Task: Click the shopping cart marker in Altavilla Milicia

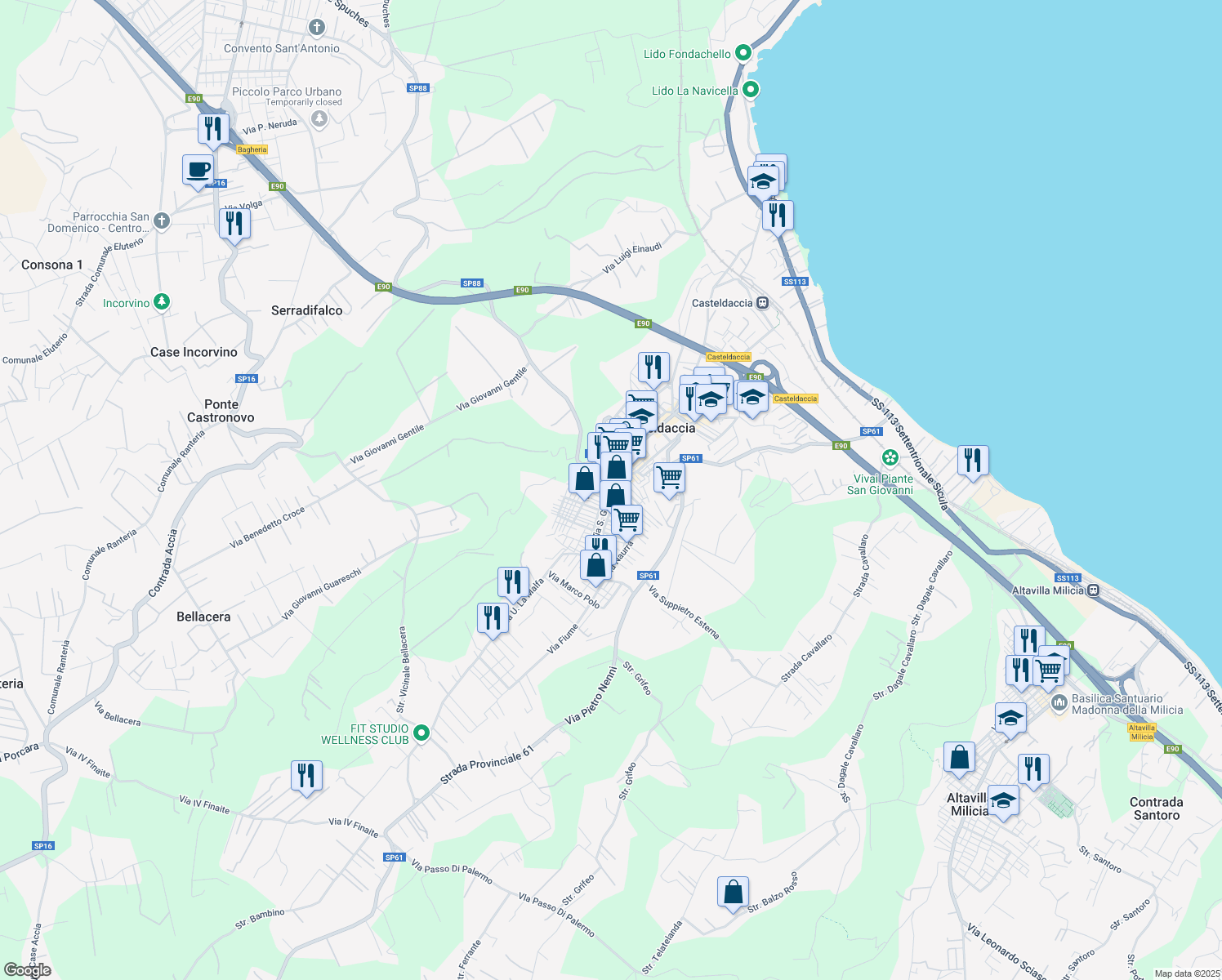Action: [x=1048, y=673]
